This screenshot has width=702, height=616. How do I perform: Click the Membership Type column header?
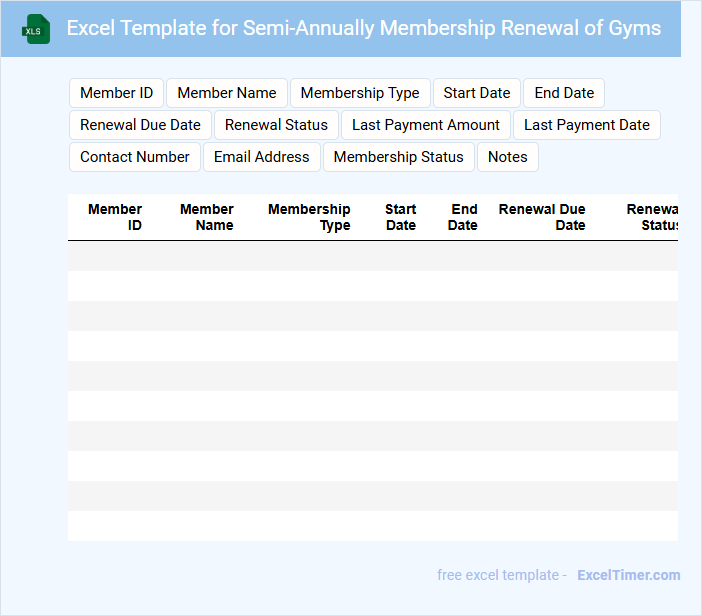tap(310, 217)
